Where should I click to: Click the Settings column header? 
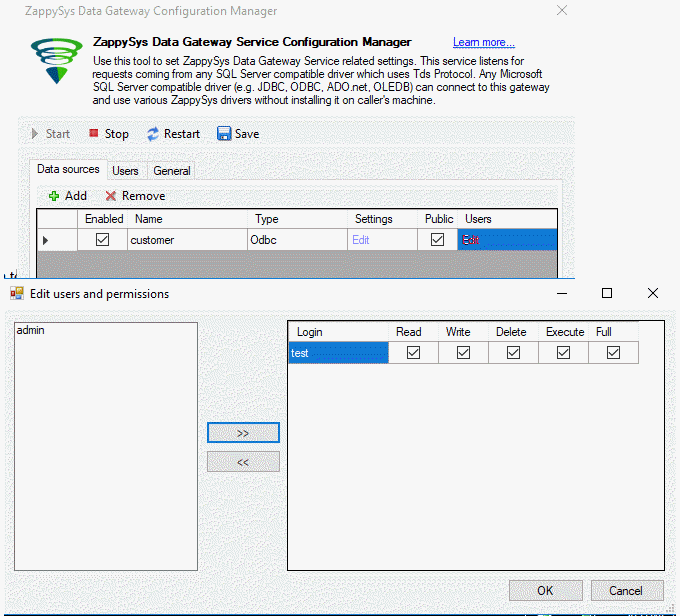(382, 219)
